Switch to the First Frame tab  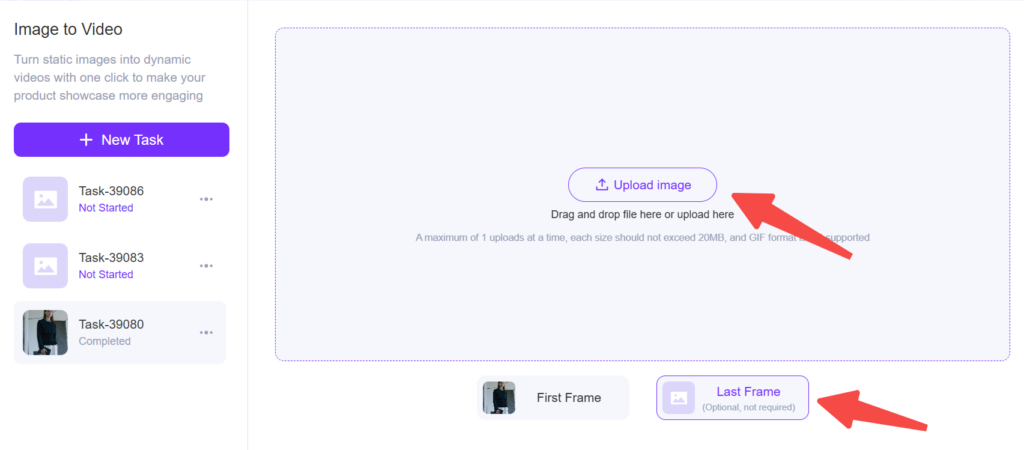568,398
